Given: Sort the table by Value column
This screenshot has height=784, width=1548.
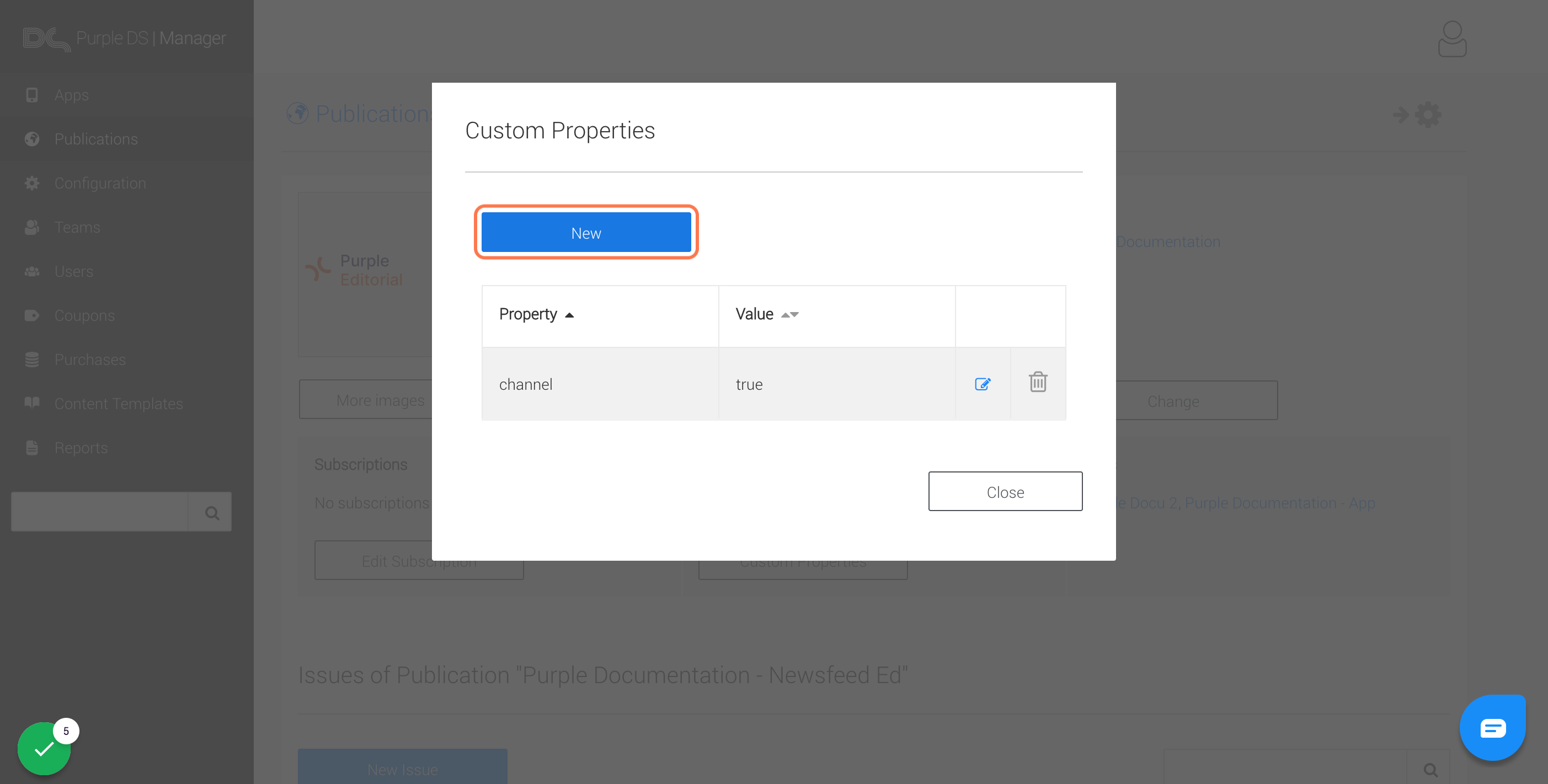Looking at the screenshot, I should pos(767,314).
